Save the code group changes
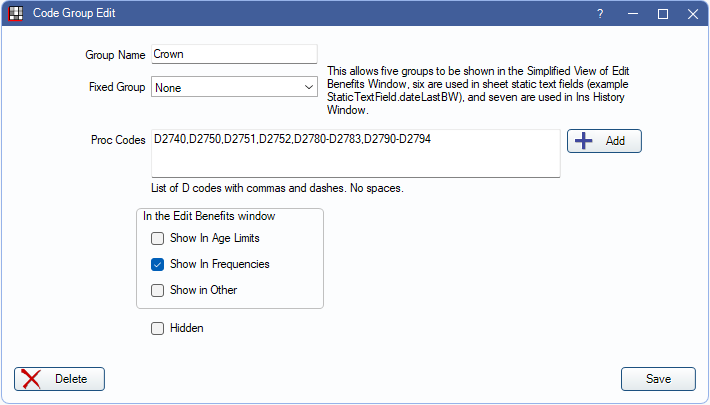Image resolution: width=710 pixels, height=405 pixels. click(x=658, y=379)
